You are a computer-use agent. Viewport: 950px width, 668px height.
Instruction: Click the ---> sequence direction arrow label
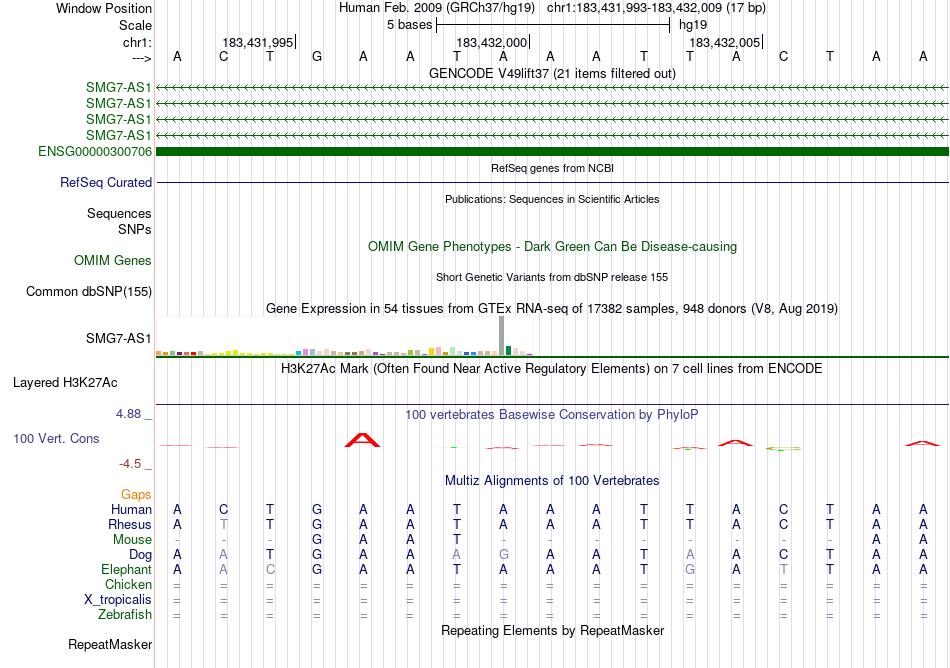point(142,58)
